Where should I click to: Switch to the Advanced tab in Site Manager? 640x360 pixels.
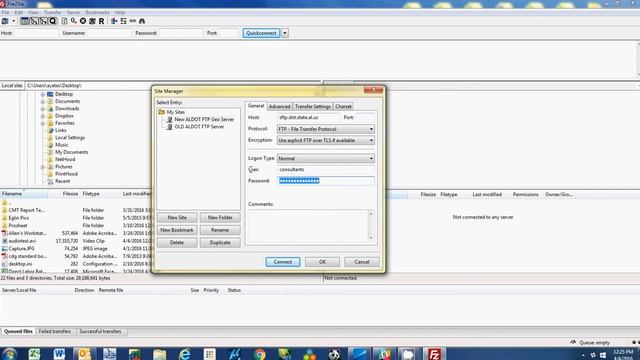(x=280, y=107)
